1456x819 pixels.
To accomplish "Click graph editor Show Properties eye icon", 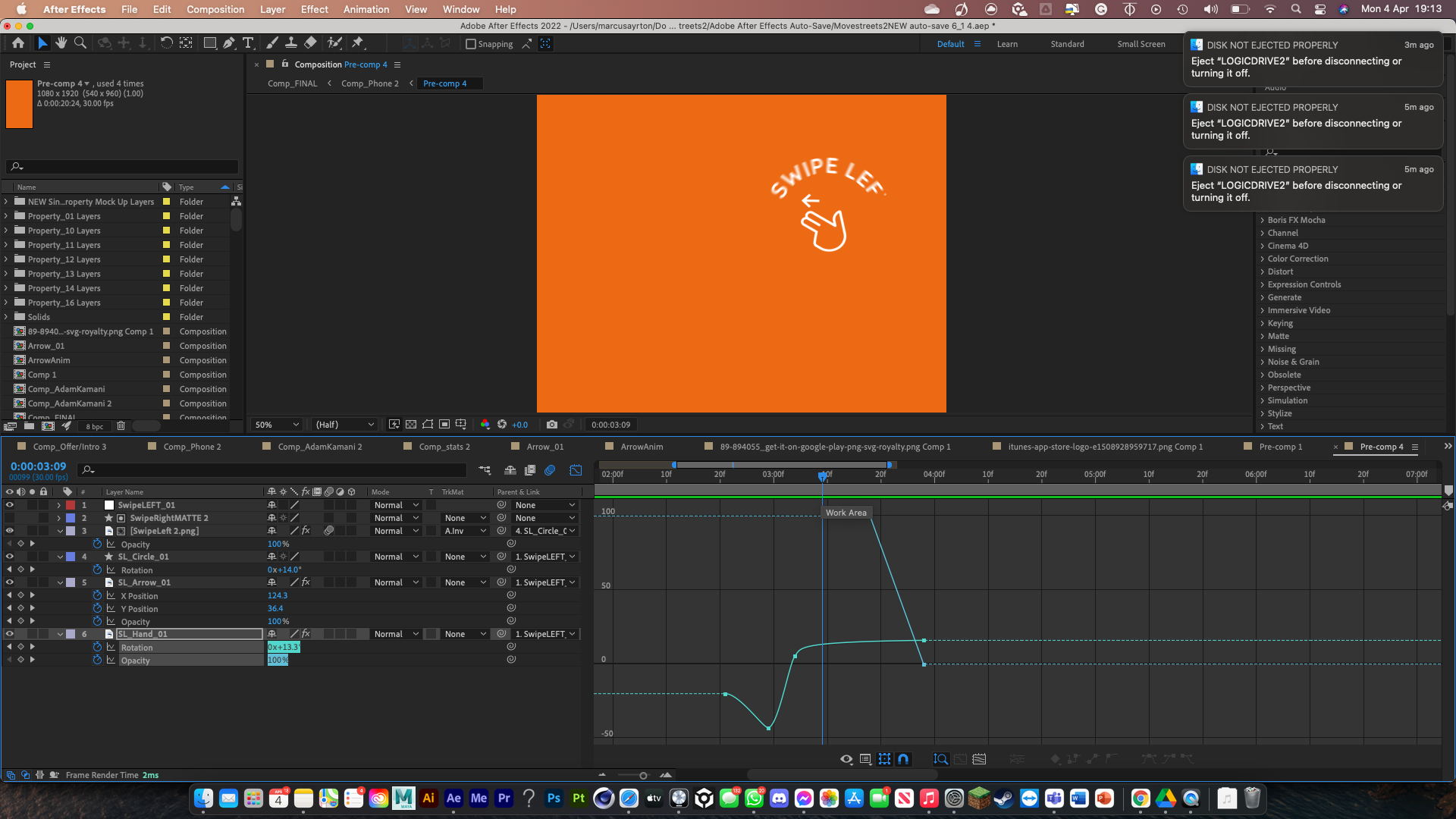I will pyautogui.click(x=846, y=758).
